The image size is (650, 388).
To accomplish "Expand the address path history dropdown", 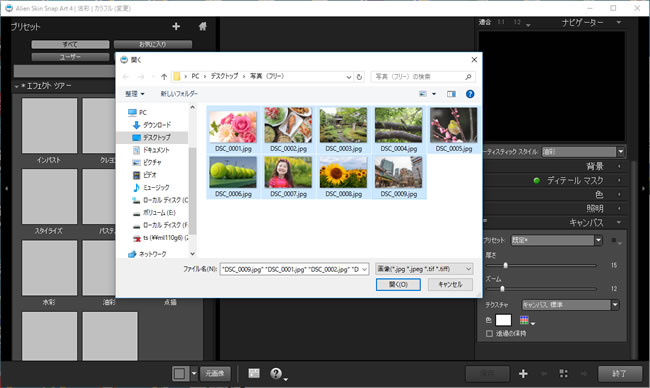I will click(348, 77).
